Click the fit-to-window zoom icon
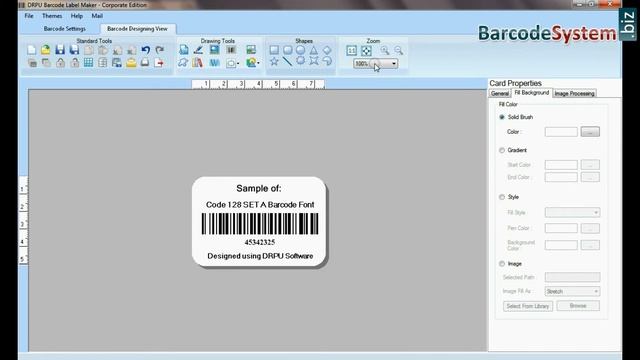640x360 pixels. tap(366, 50)
